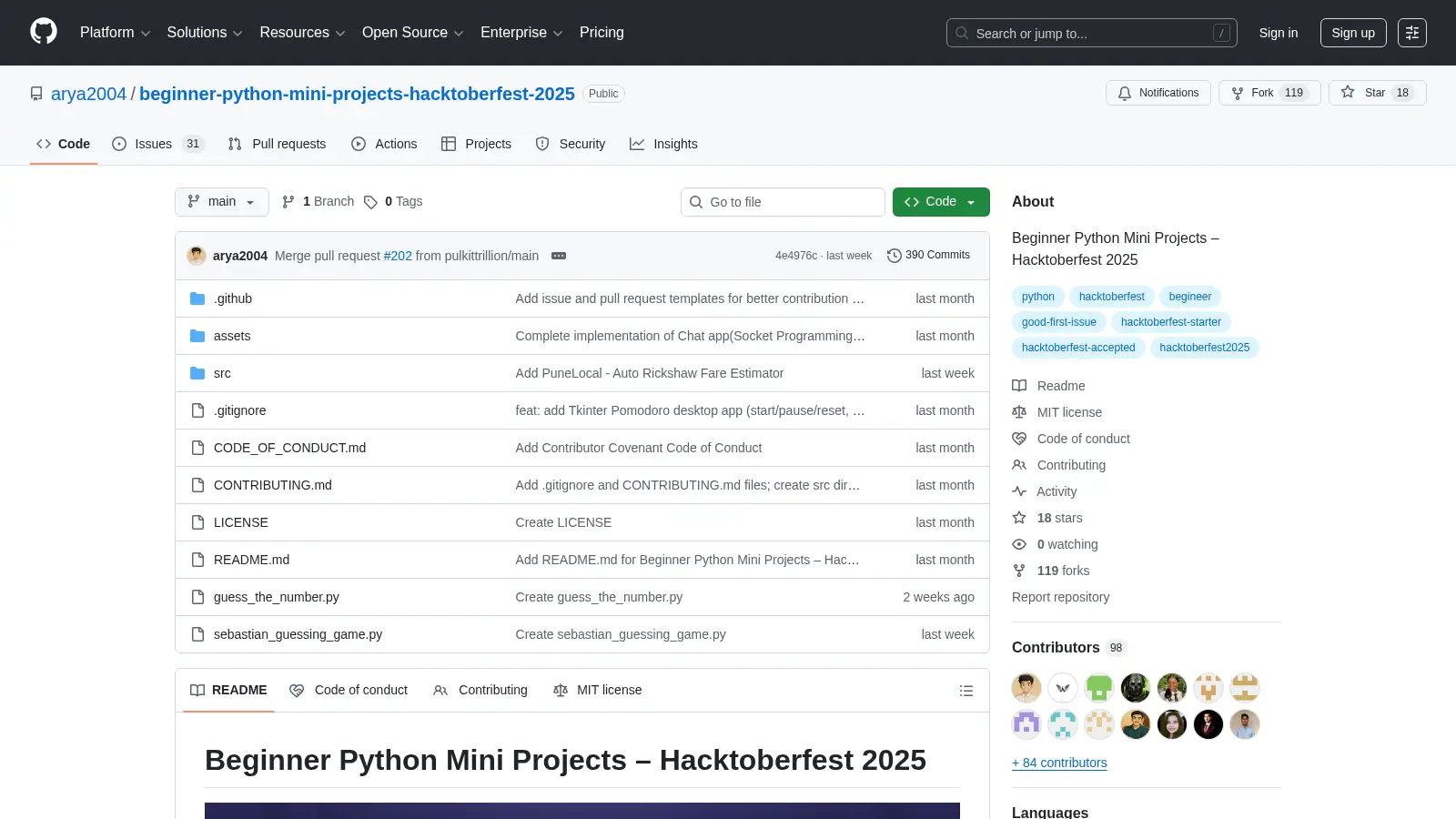Click the branch icon next to 1 Branch
This screenshot has height=819, width=1456.
[288, 202]
